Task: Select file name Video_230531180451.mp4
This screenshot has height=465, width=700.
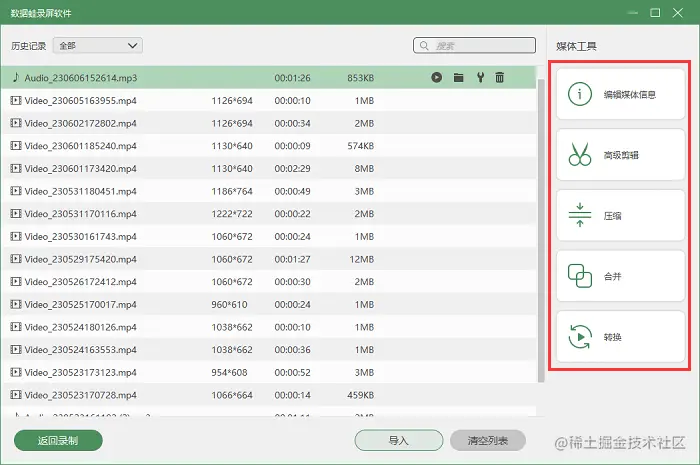Action: [80, 191]
